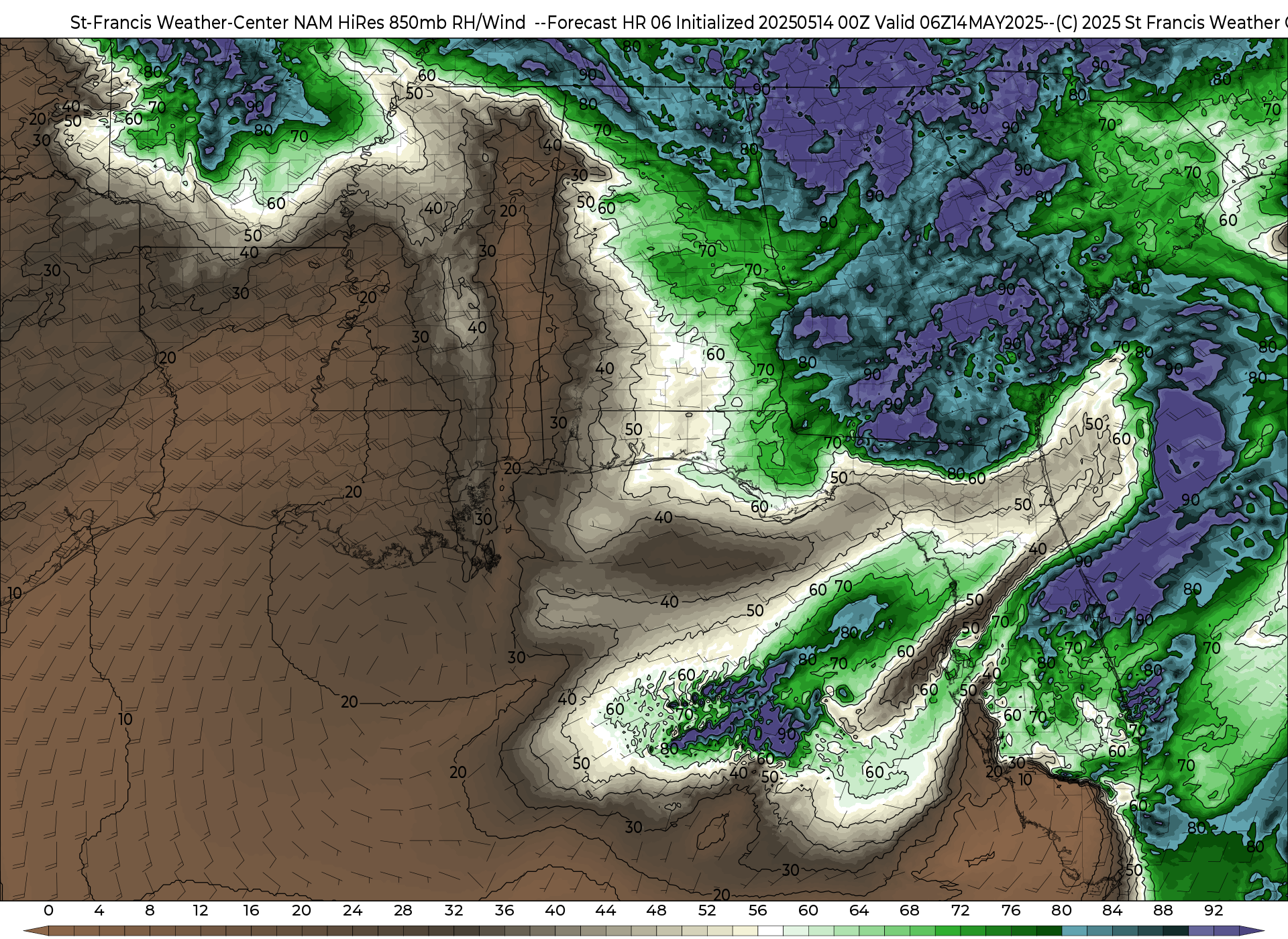Click the 64 tick label on the color scale
This screenshot has width=1288, height=939.
point(859,910)
